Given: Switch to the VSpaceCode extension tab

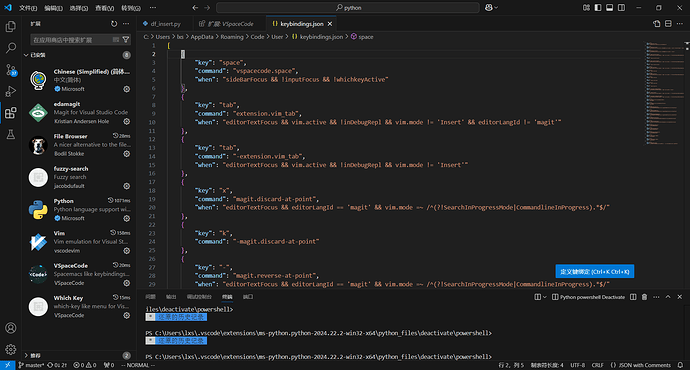Looking at the screenshot, I should (x=230, y=24).
